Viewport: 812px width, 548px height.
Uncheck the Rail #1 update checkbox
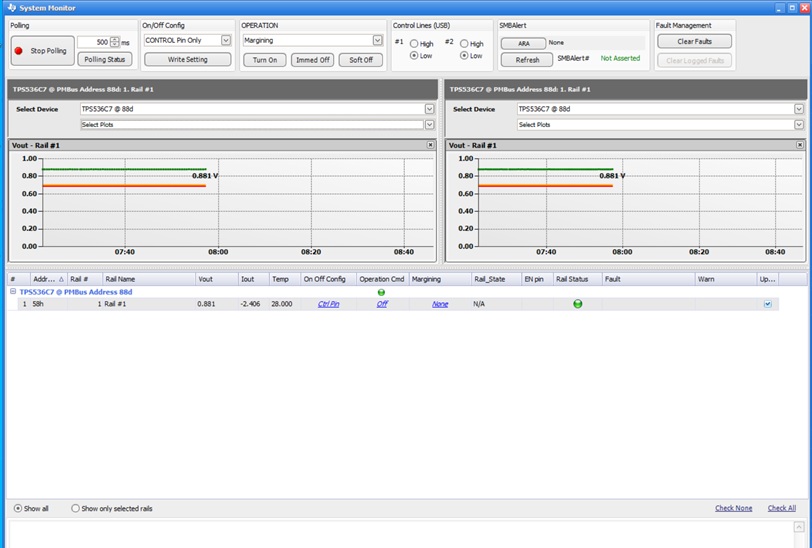pyautogui.click(x=767, y=304)
